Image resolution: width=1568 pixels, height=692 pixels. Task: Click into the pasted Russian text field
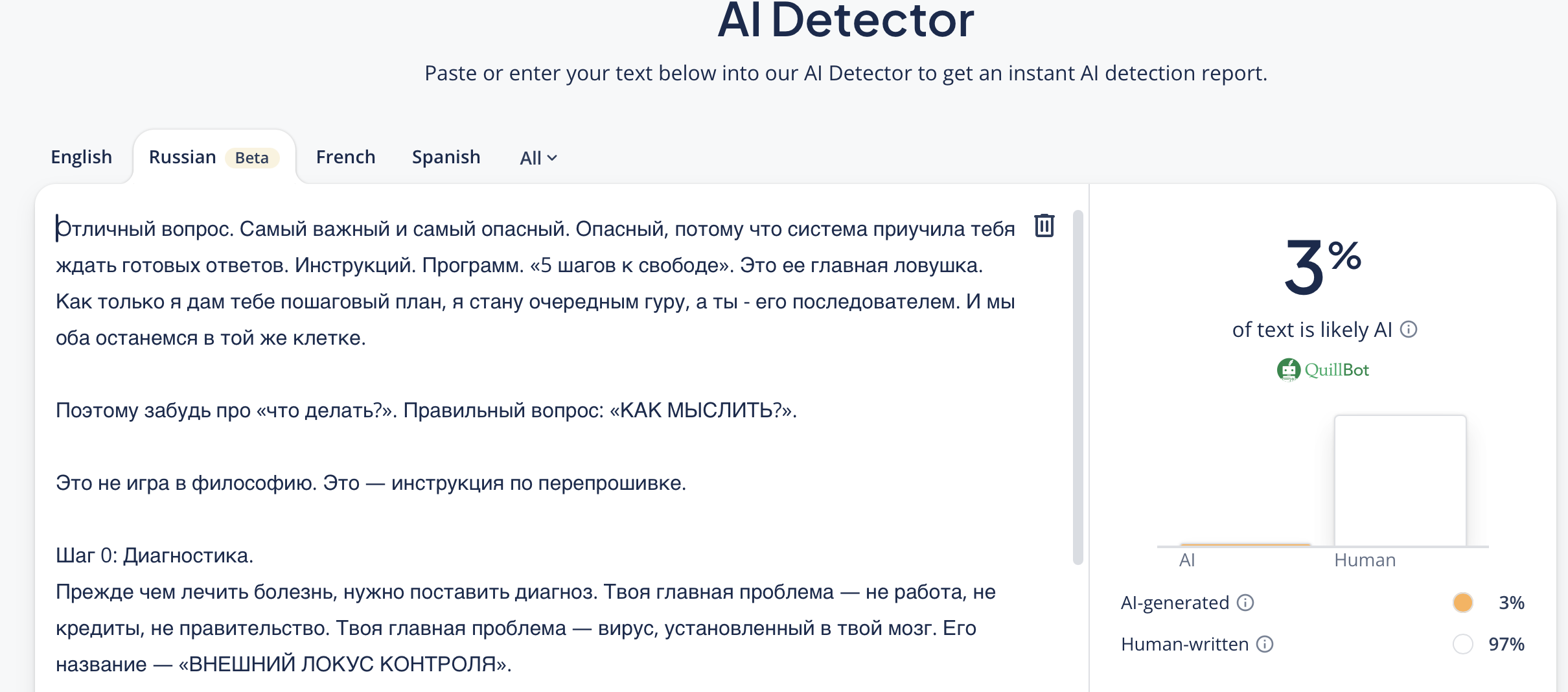pyautogui.click(x=518, y=447)
